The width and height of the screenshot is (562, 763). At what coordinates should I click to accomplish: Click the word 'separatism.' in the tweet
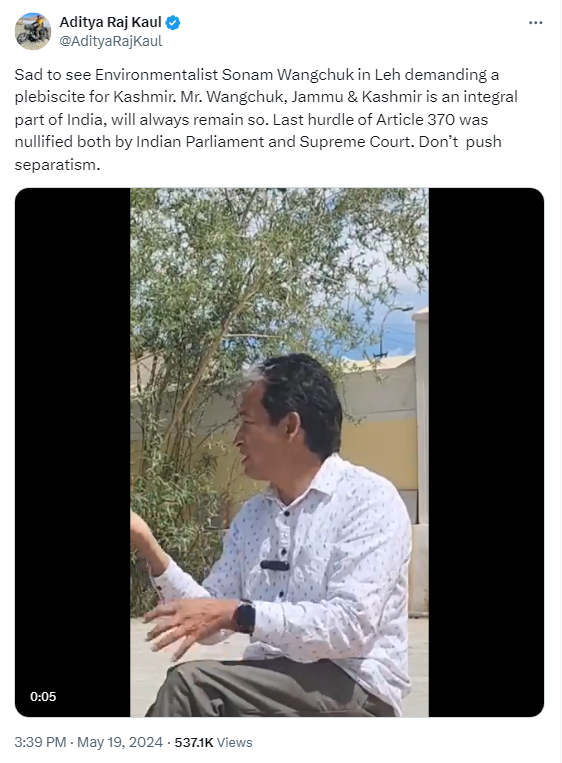57,164
